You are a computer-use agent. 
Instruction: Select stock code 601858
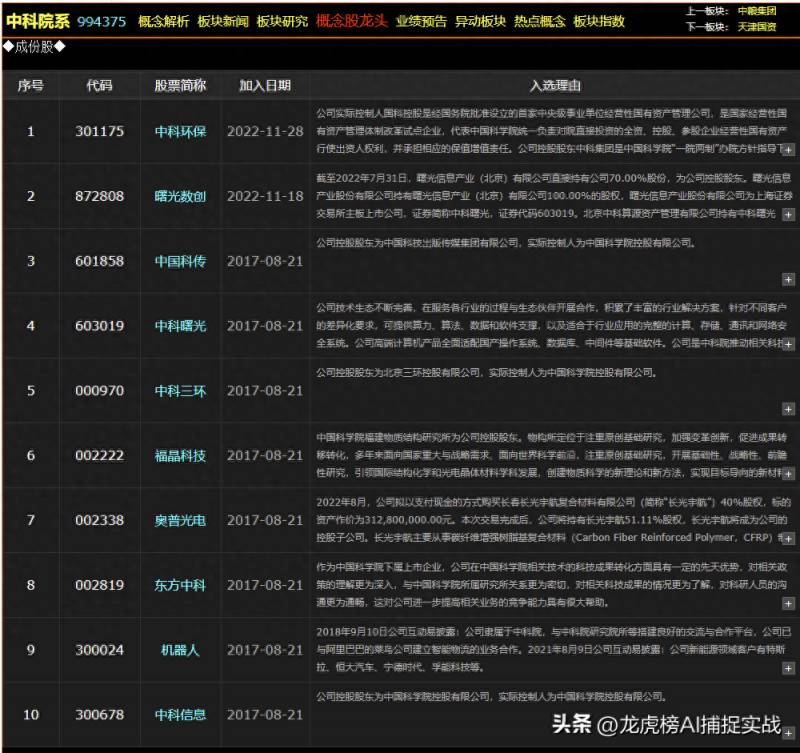pyautogui.click(x=99, y=261)
